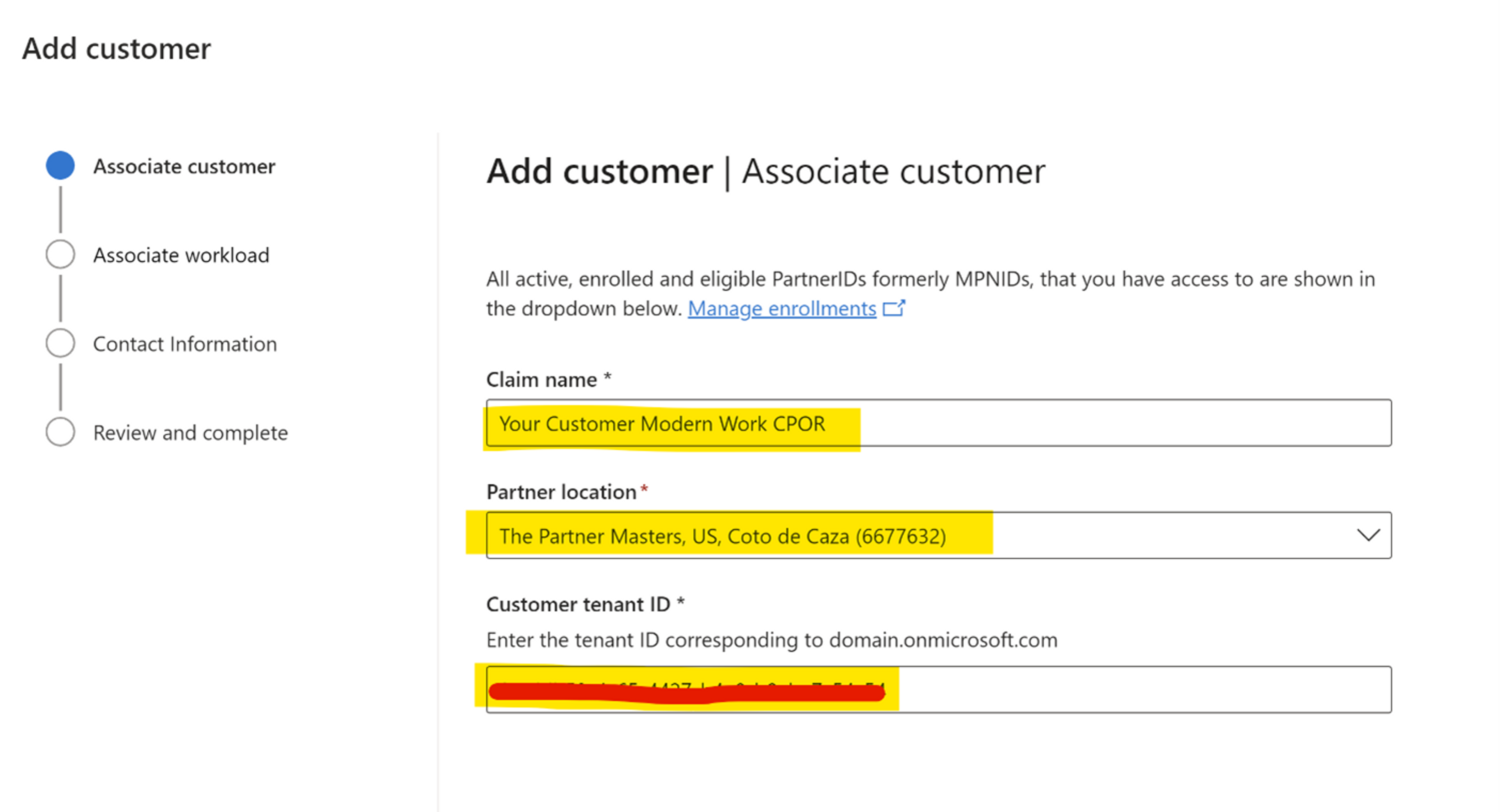Click the Add customer | Associate customer heading

coord(765,172)
